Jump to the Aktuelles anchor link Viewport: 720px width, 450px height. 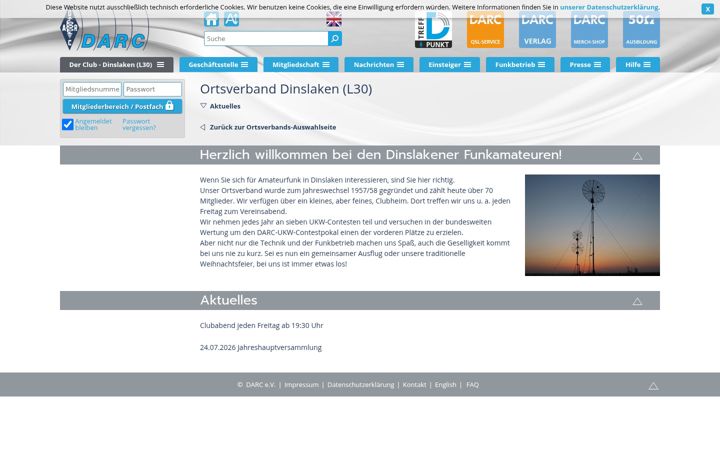[225, 106]
